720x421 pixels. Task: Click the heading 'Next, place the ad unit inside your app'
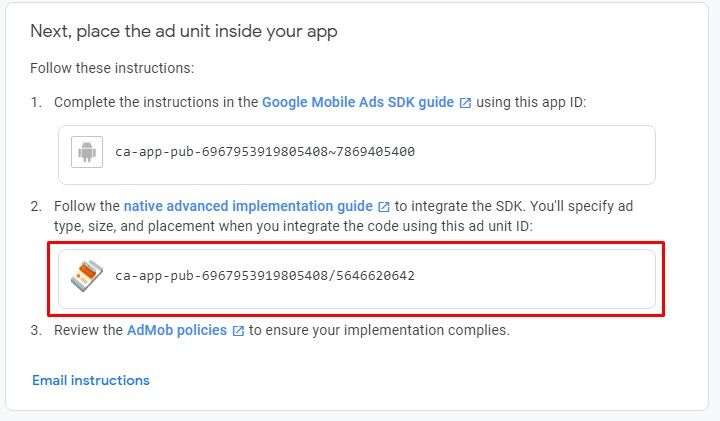click(x=184, y=31)
